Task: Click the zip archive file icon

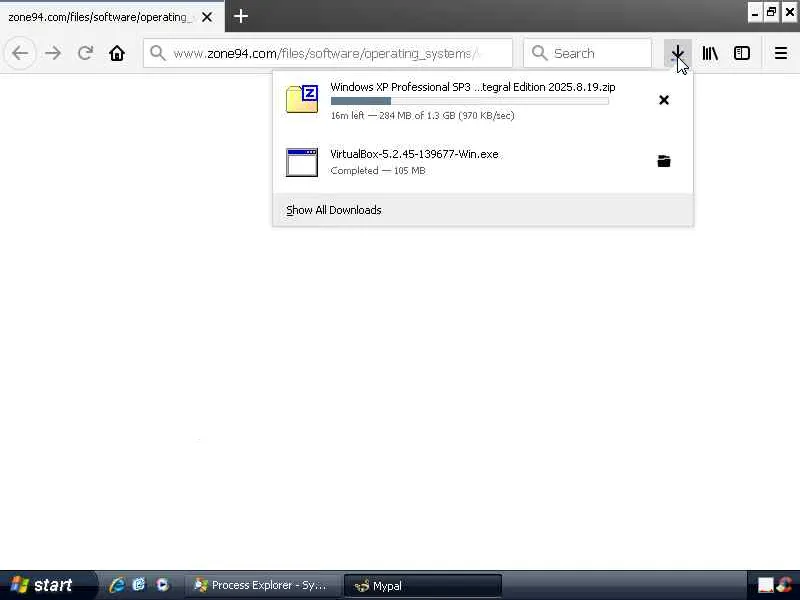Action: 302,99
